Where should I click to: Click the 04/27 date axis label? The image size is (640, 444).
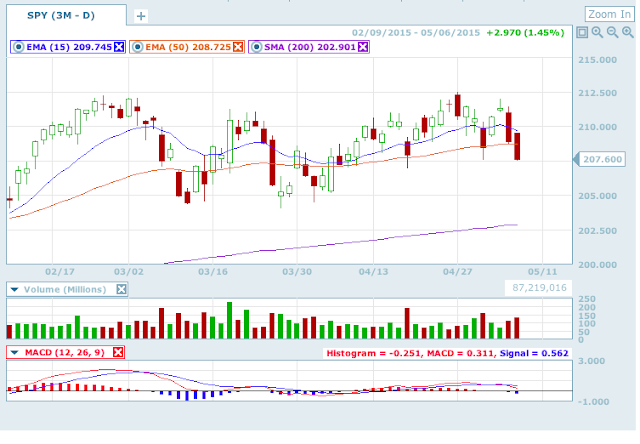click(458, 272)
